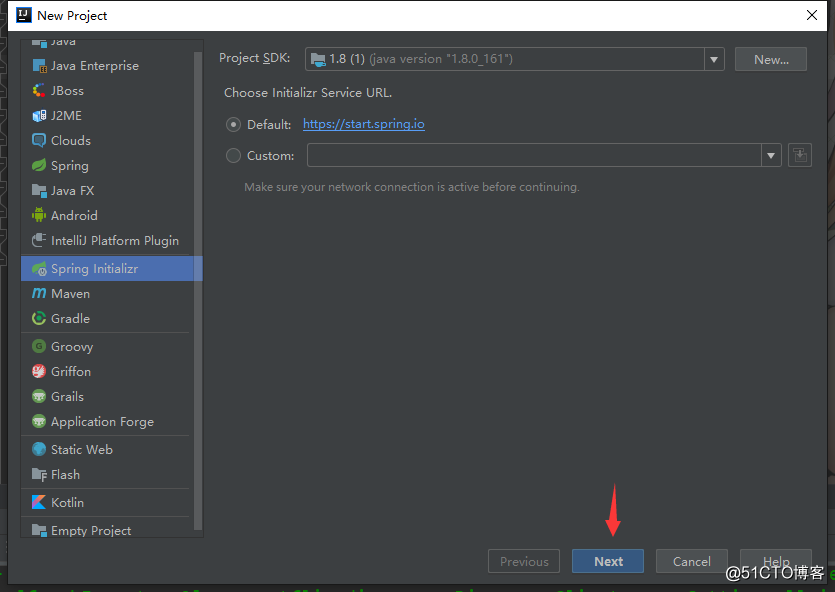Open the https://start.spring.io link
The image size is (835, 592).
coord(364,124)
